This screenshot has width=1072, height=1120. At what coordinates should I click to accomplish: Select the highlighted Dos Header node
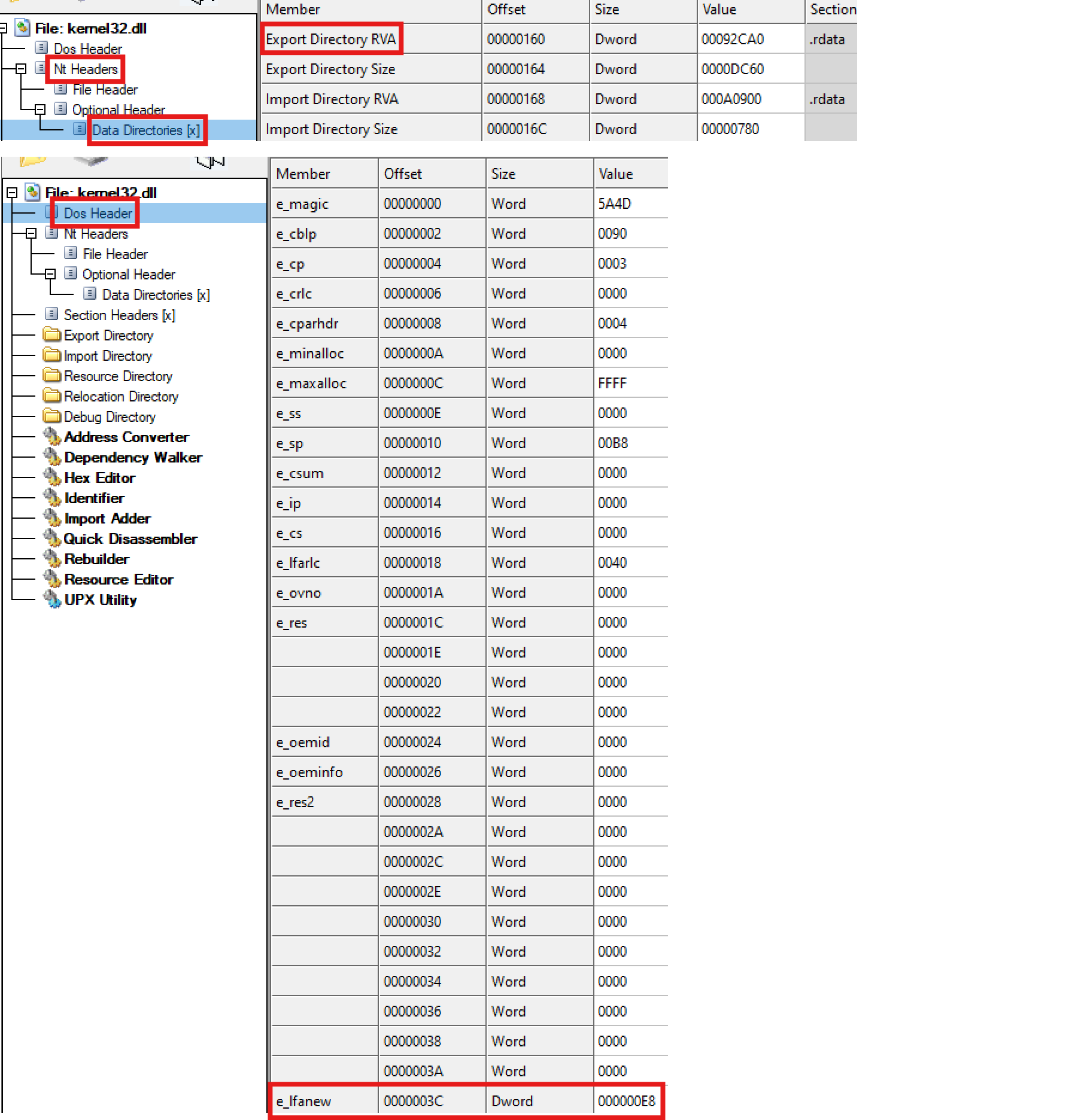(98, 213)
